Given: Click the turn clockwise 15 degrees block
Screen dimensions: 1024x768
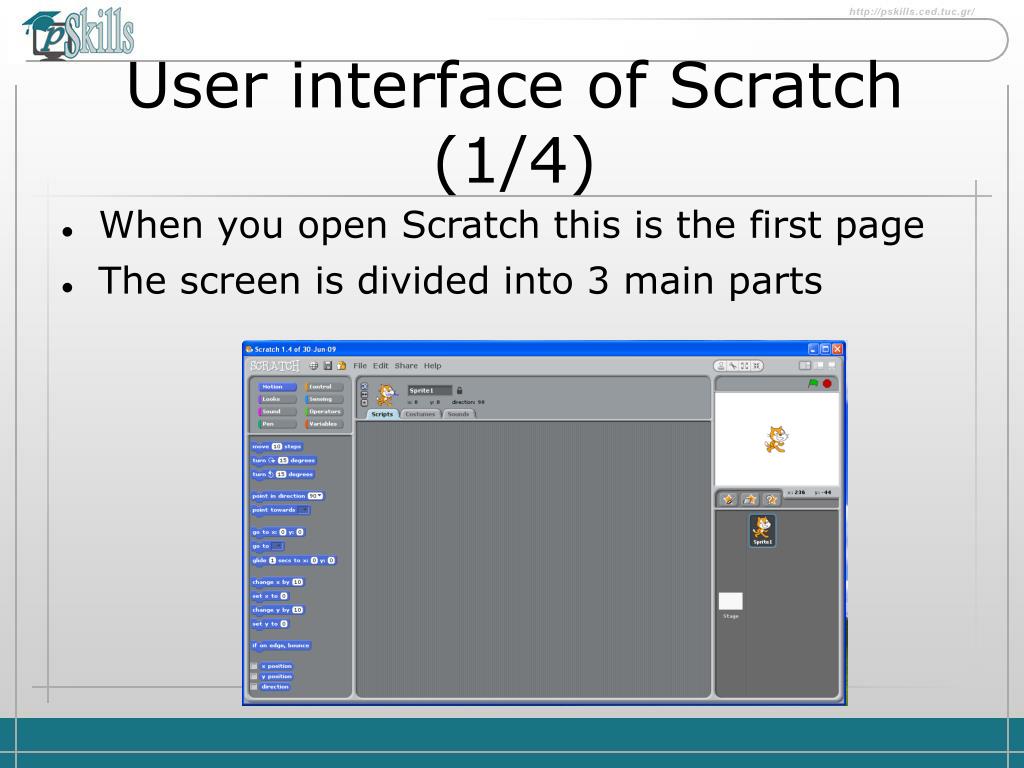Looking at the screenshot, I should [x=284, y=460].
